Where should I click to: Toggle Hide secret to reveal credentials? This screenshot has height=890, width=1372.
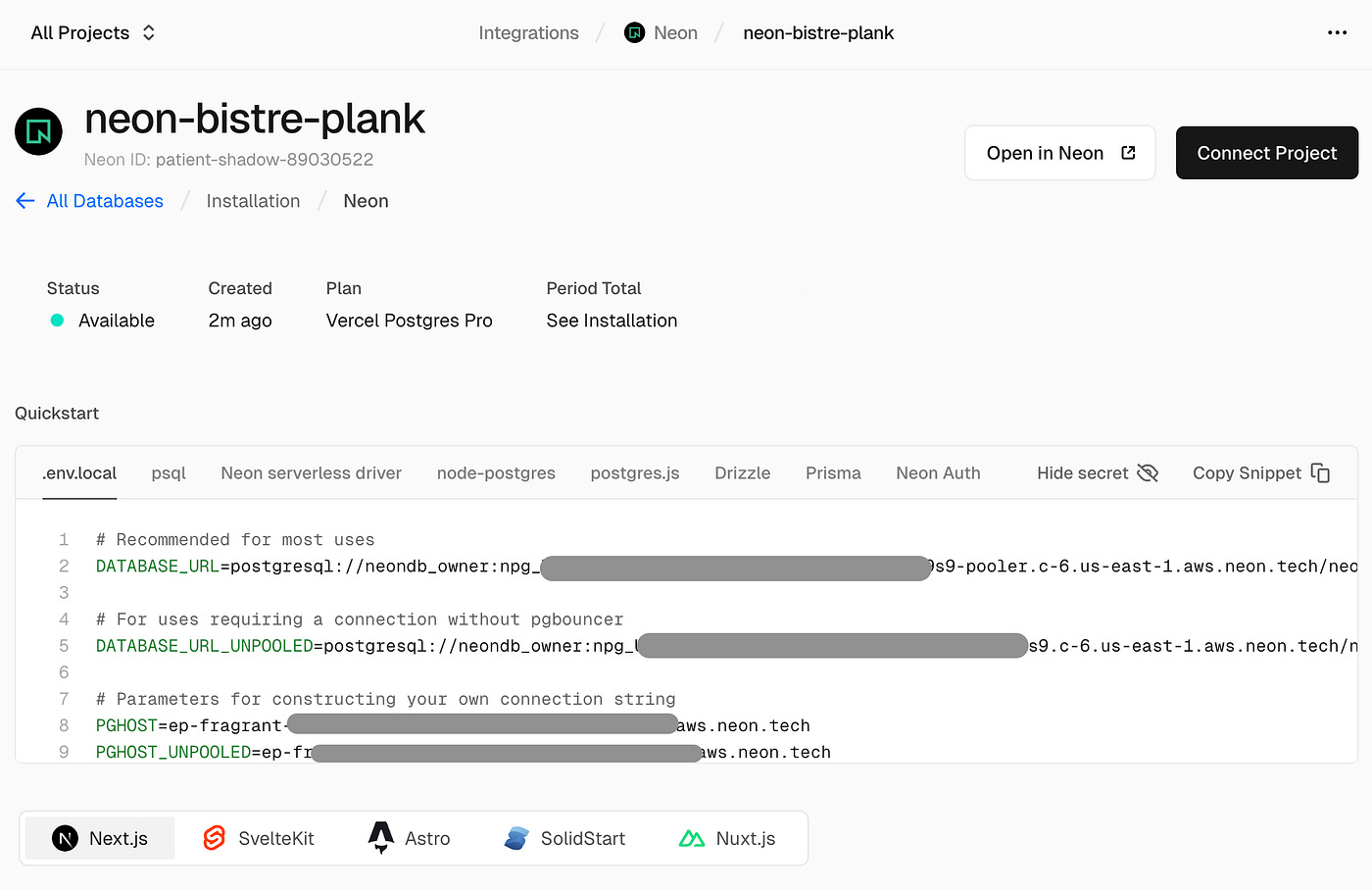coord(1097,472)
